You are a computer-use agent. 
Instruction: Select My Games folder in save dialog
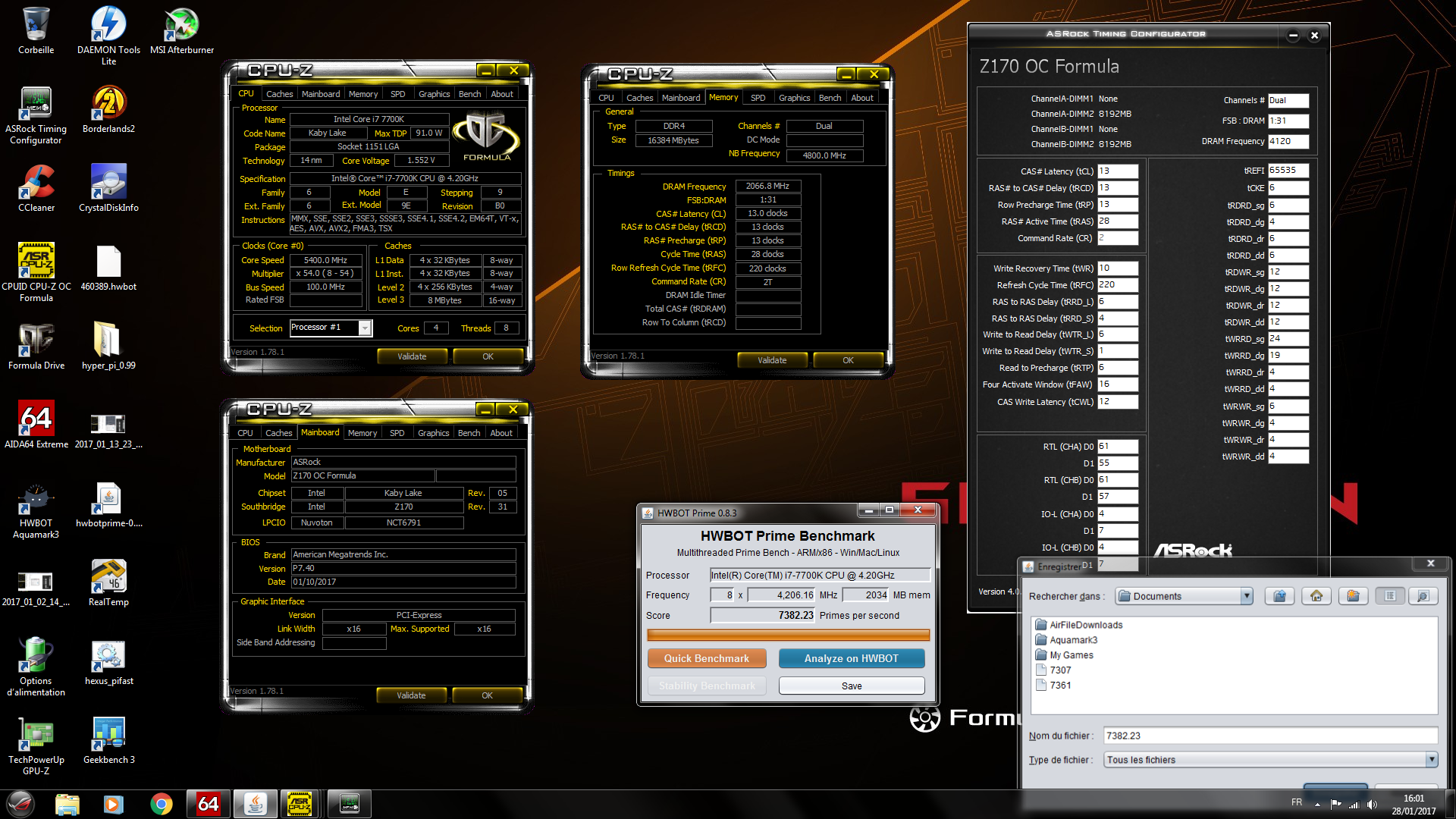pos(1064,655)
